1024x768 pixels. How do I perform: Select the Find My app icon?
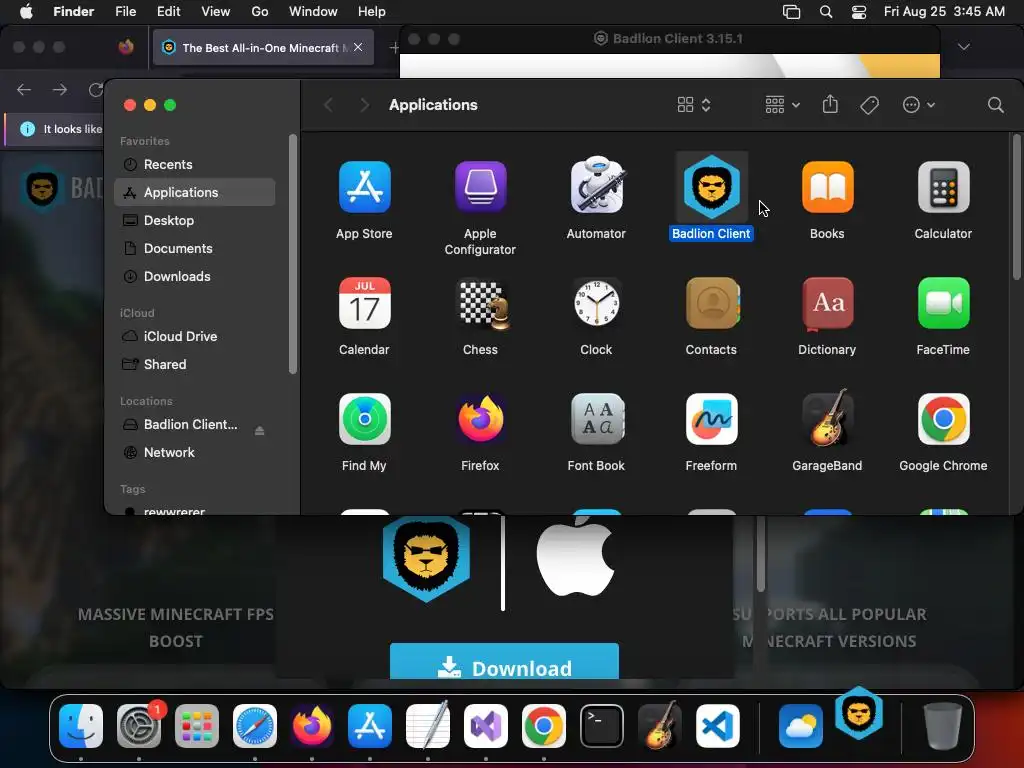[364, 419]
